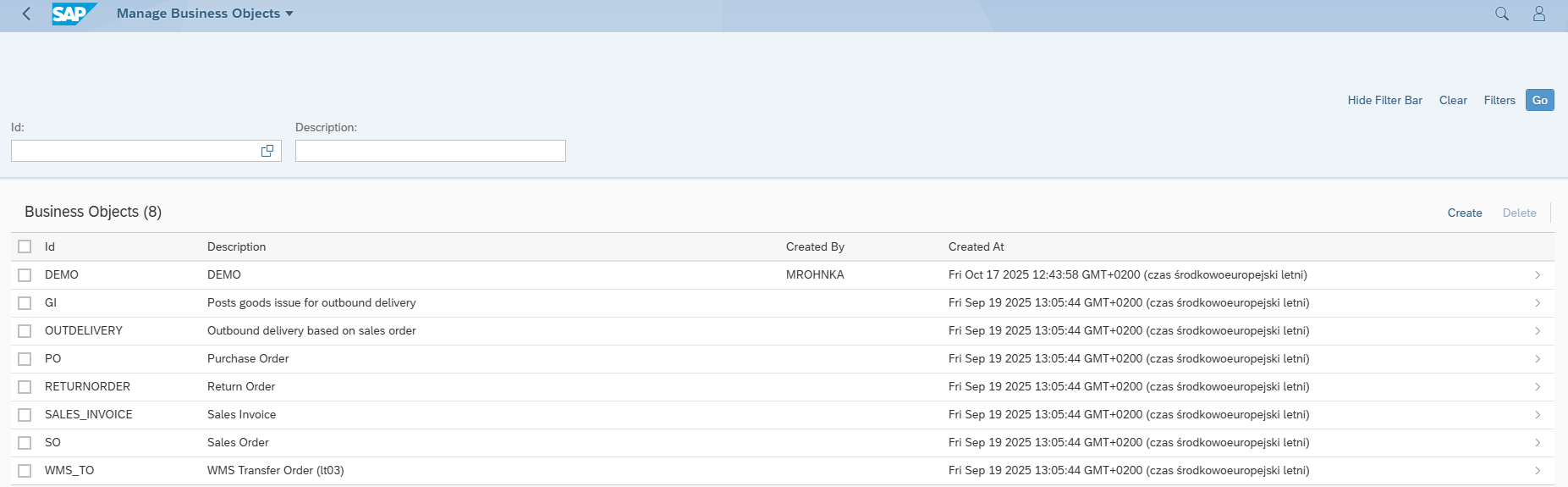Sort by the Created At column header

pyautogui.click(x=976, y=246)
